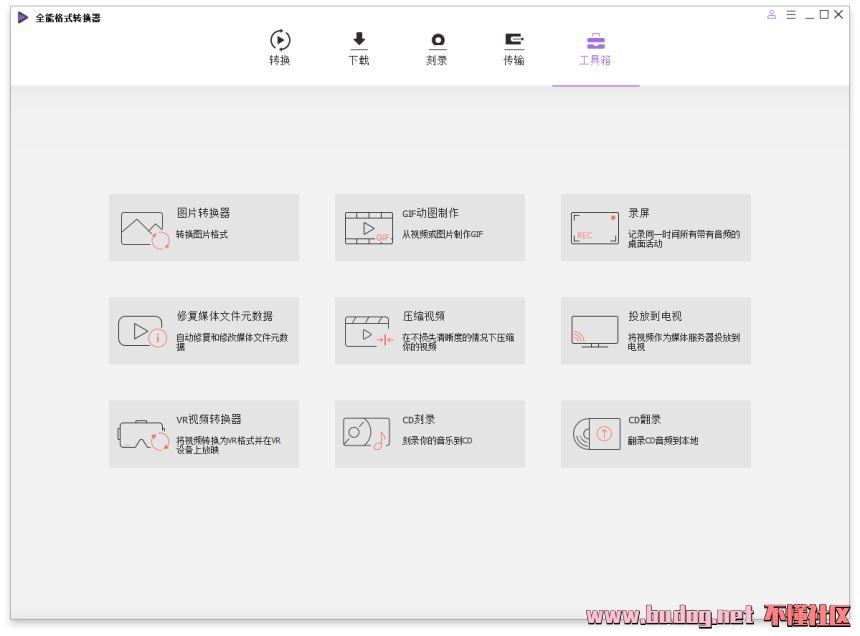Click the 全能格式转换器 app logo

click(23, 17)
